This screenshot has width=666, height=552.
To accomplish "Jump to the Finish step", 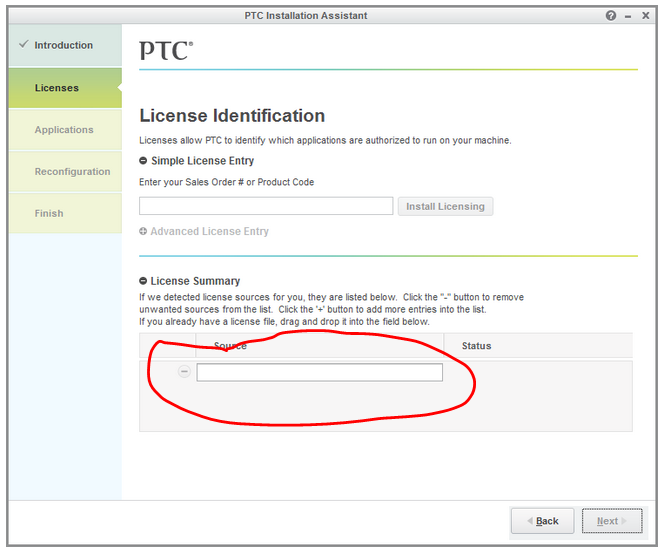I will 65,213.
